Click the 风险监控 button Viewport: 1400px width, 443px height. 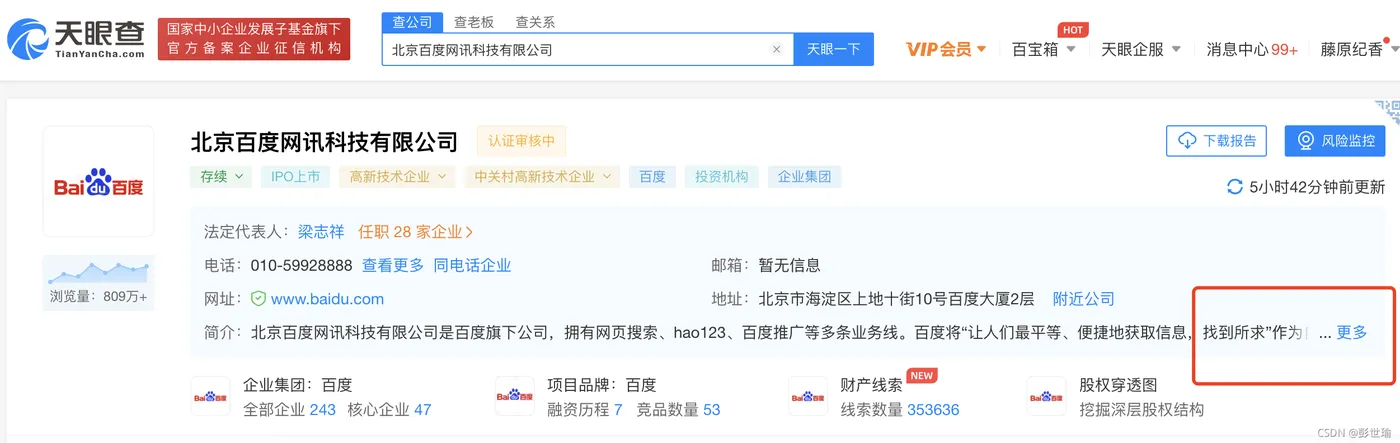click(x=1335, y=141)
